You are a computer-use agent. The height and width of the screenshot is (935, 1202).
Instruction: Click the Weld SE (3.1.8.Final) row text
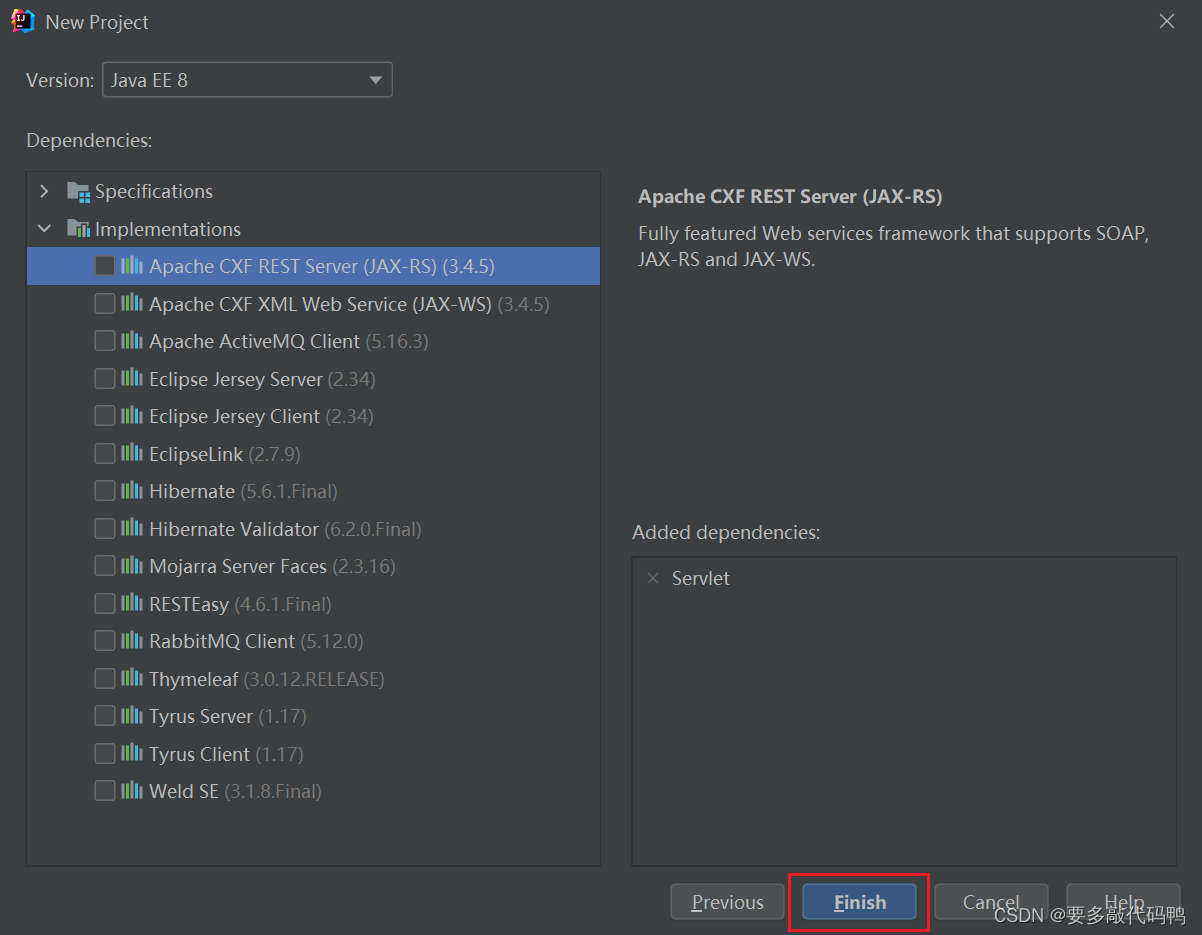pyautogui.click(x=236, y=791)
